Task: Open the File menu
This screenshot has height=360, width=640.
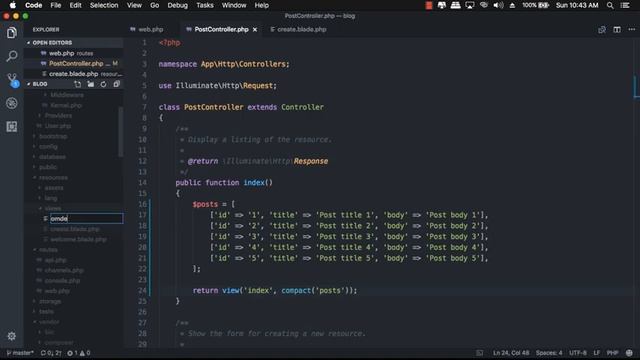Action: 56,5
